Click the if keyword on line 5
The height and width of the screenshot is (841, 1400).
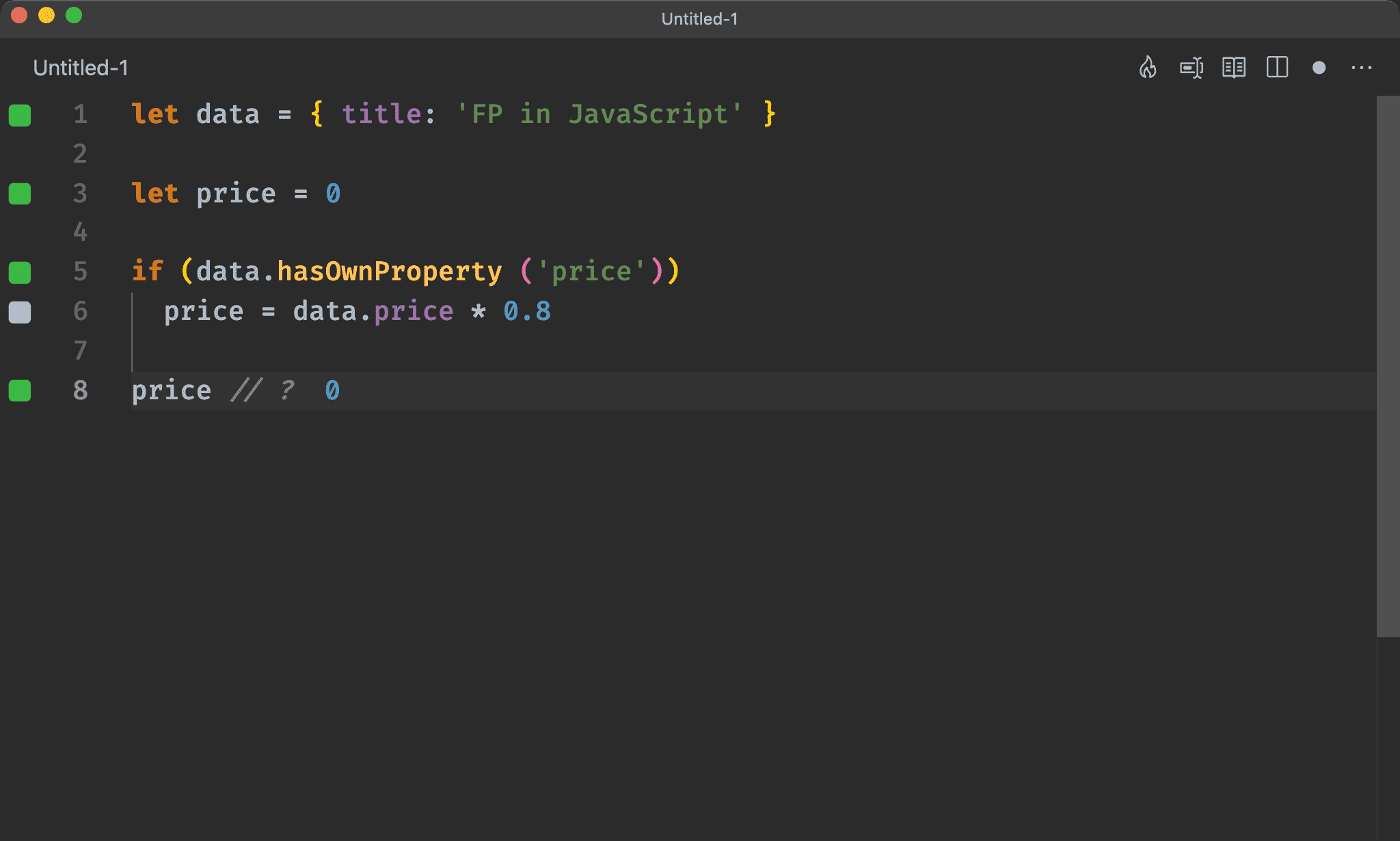click(x=148, y=271)
